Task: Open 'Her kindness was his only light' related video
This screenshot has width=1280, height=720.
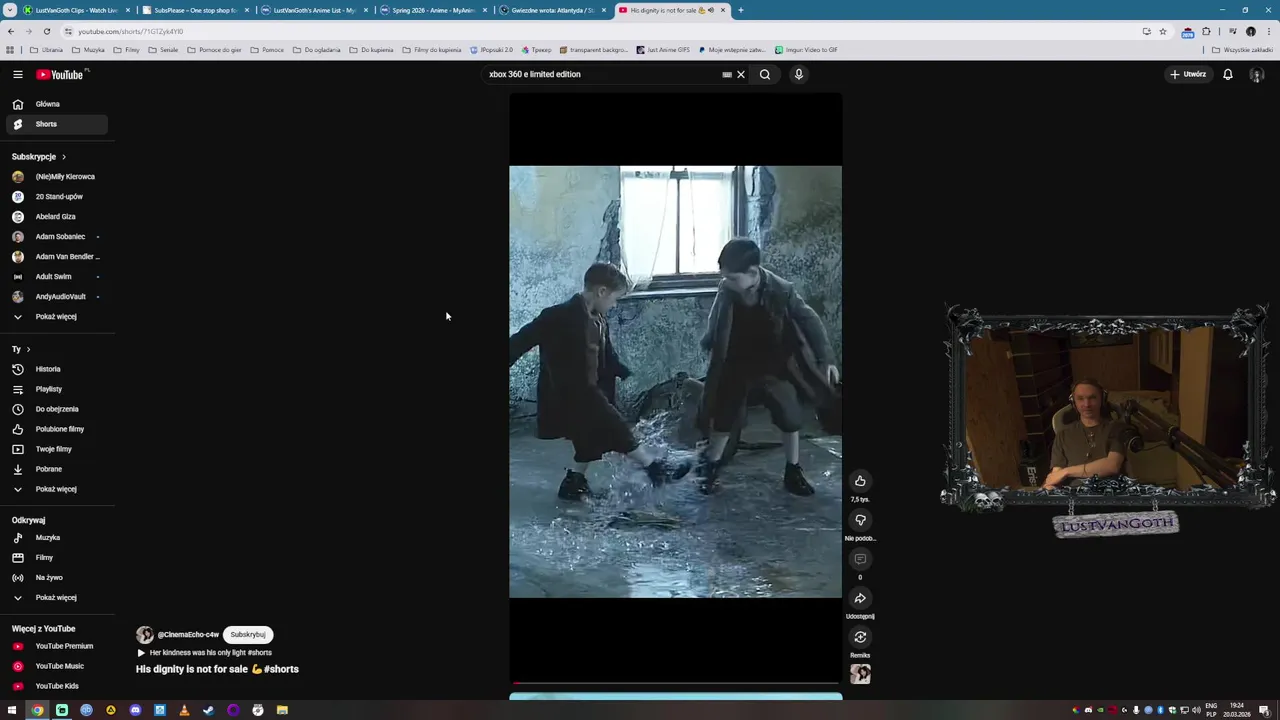Action: (204, 653)
